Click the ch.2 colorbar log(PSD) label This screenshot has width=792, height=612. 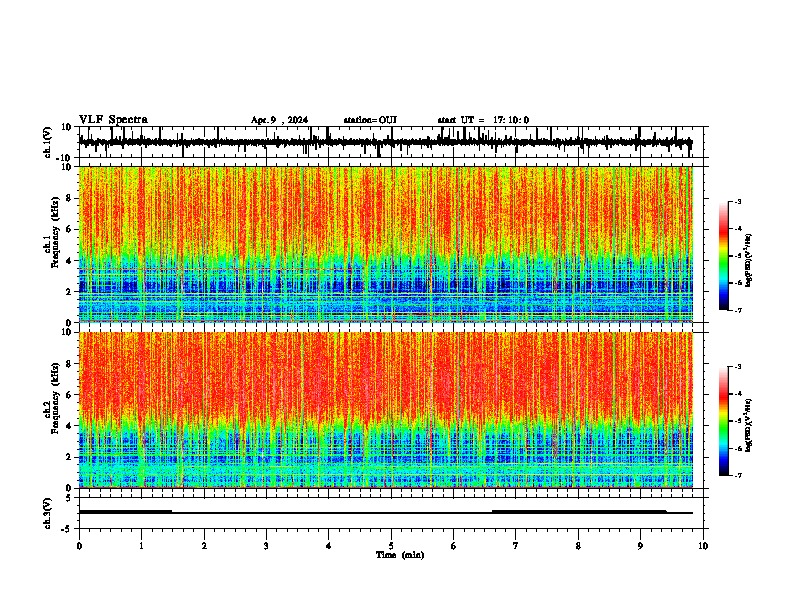[749, 425]
